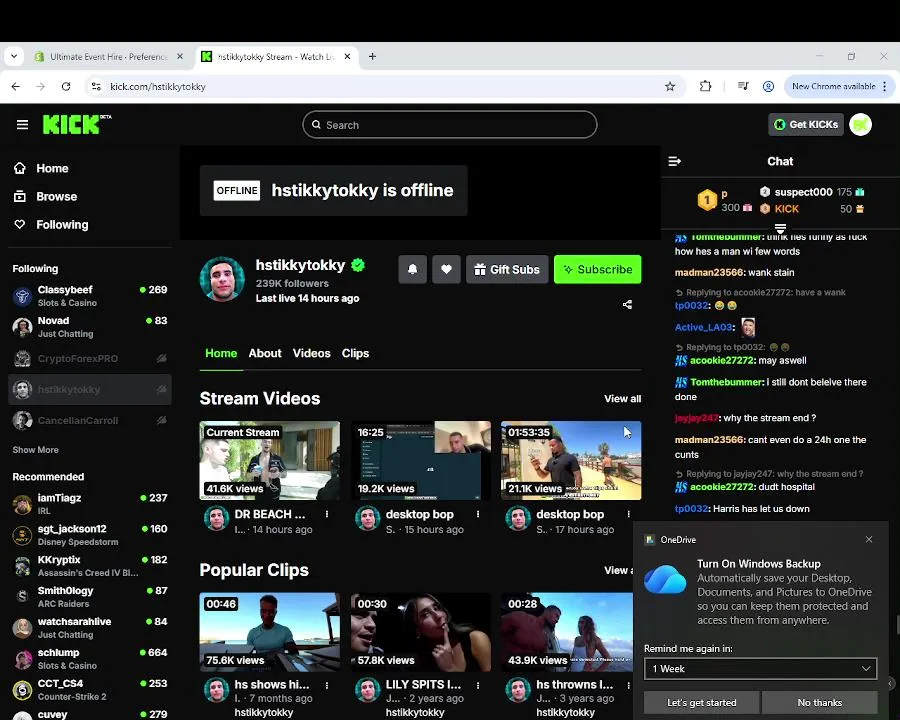Viewport: 900px width, 720px height.
Task: Open KKryptix recommended channel
Action: (90, 566)
